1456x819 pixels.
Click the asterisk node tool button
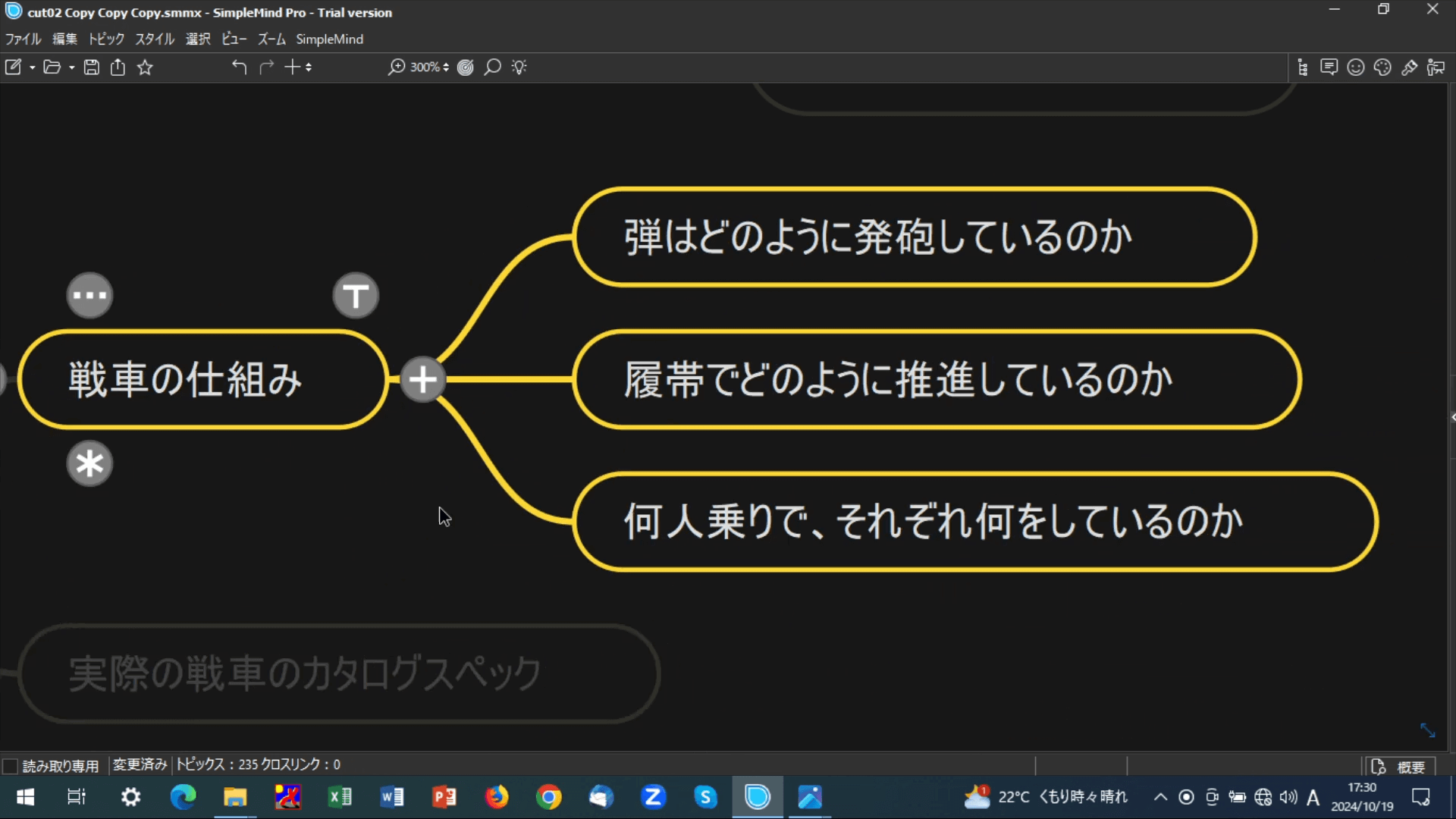[x=89, y=463]
